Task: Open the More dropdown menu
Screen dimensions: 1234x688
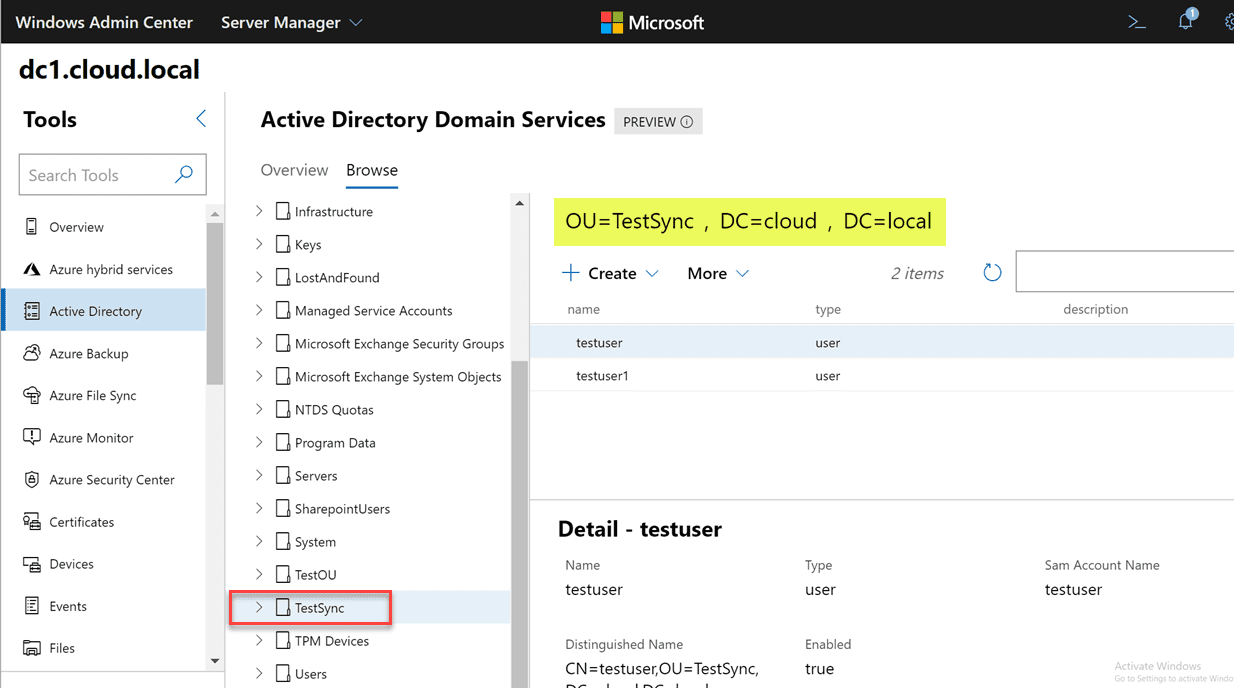Action: point(717,272)
